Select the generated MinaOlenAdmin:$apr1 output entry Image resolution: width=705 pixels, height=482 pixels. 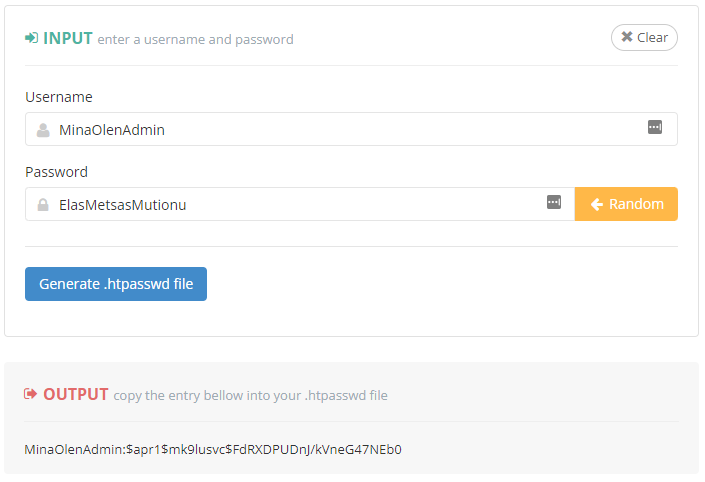point(213,449)
